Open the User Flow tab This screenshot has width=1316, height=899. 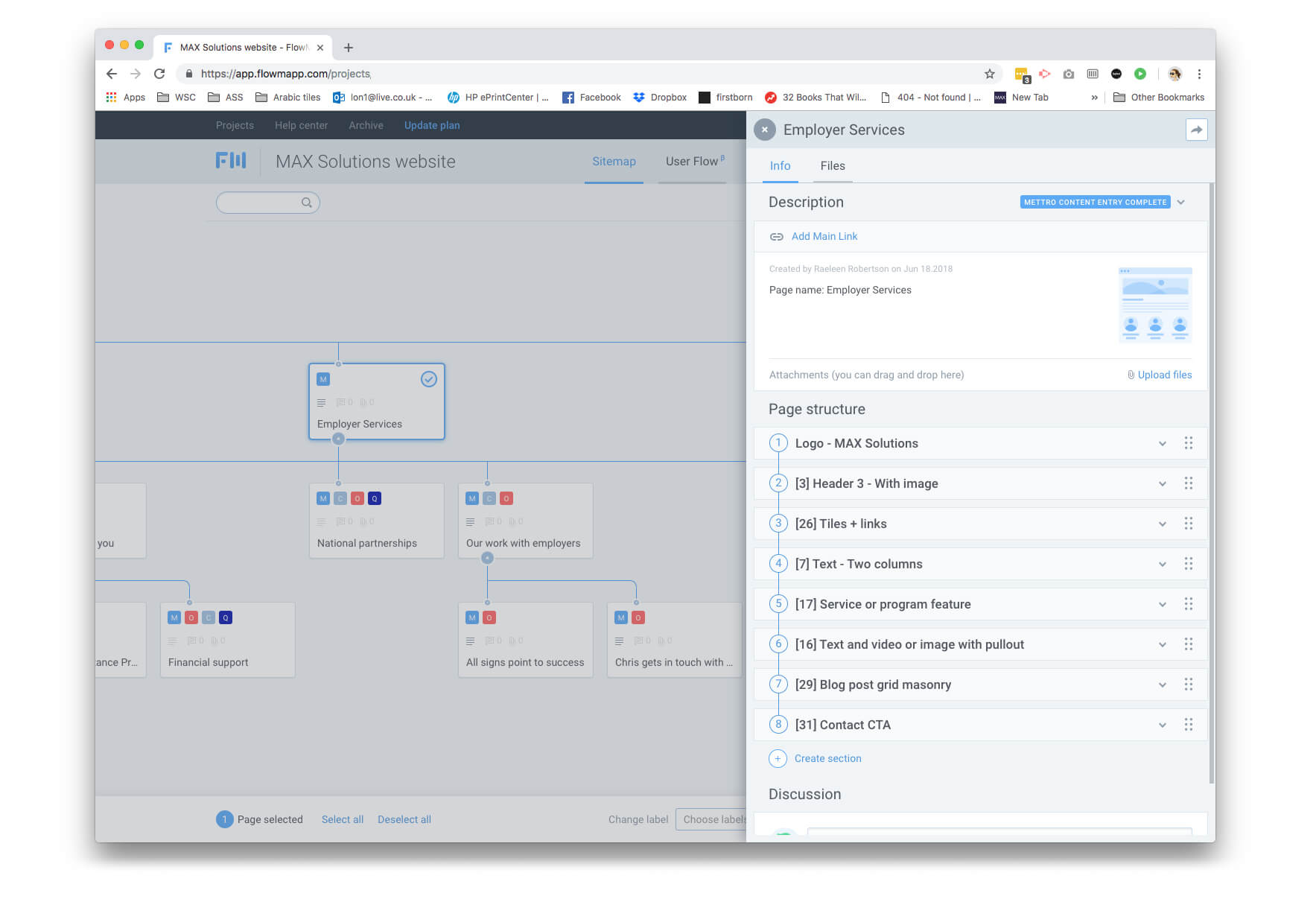[x=690, y=161]
